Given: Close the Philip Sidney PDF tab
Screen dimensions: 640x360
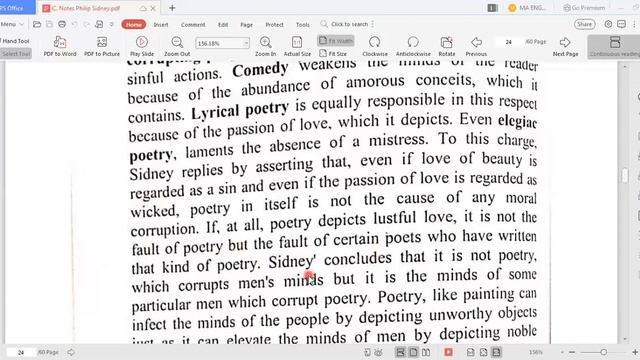Looking at the screenshot, I should (153, 8).
